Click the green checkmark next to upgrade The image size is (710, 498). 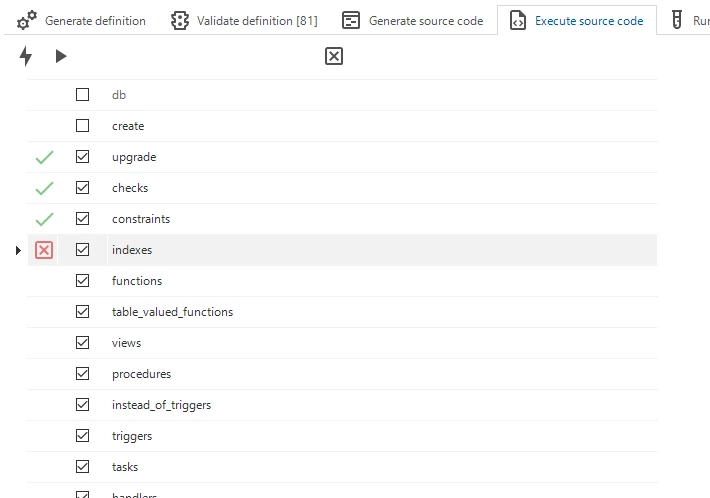(44, 157)
